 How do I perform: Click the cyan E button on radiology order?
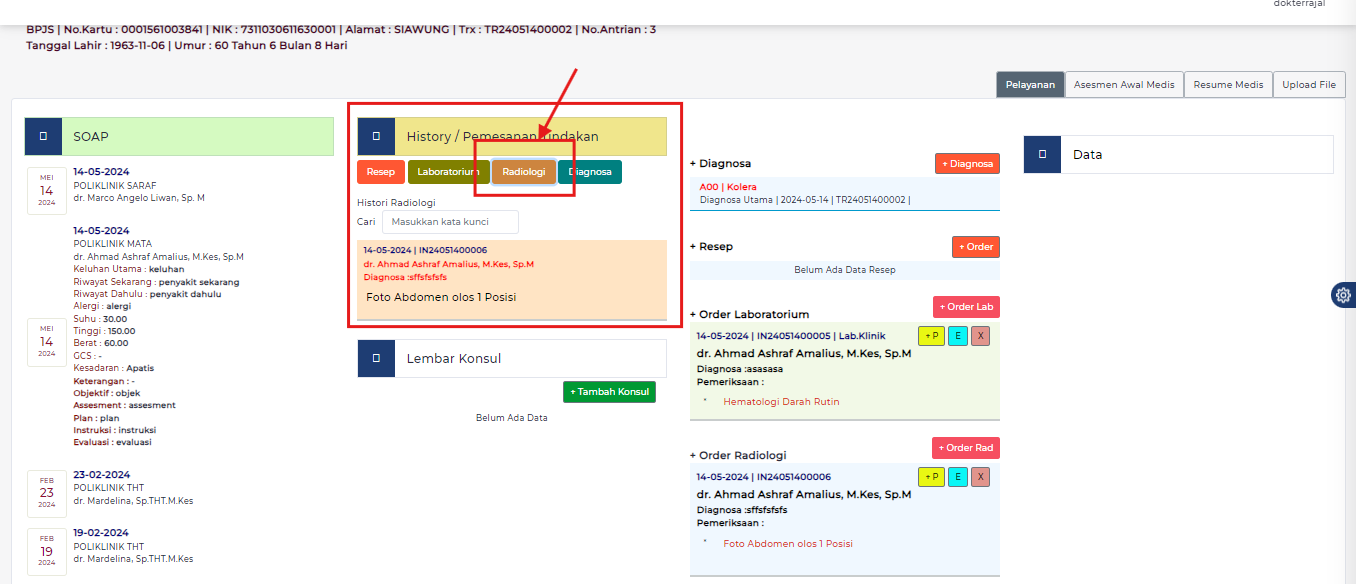957,477
